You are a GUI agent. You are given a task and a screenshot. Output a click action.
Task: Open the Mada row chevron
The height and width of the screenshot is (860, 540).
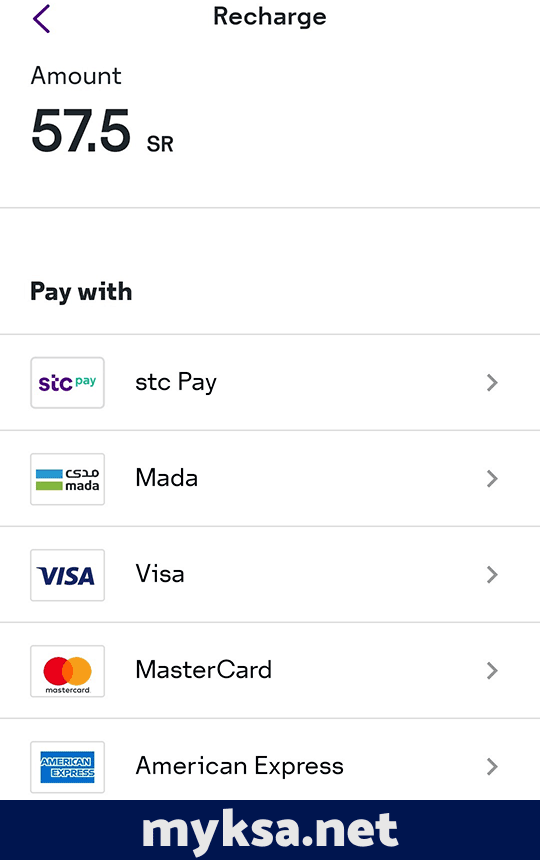[492, 479]
